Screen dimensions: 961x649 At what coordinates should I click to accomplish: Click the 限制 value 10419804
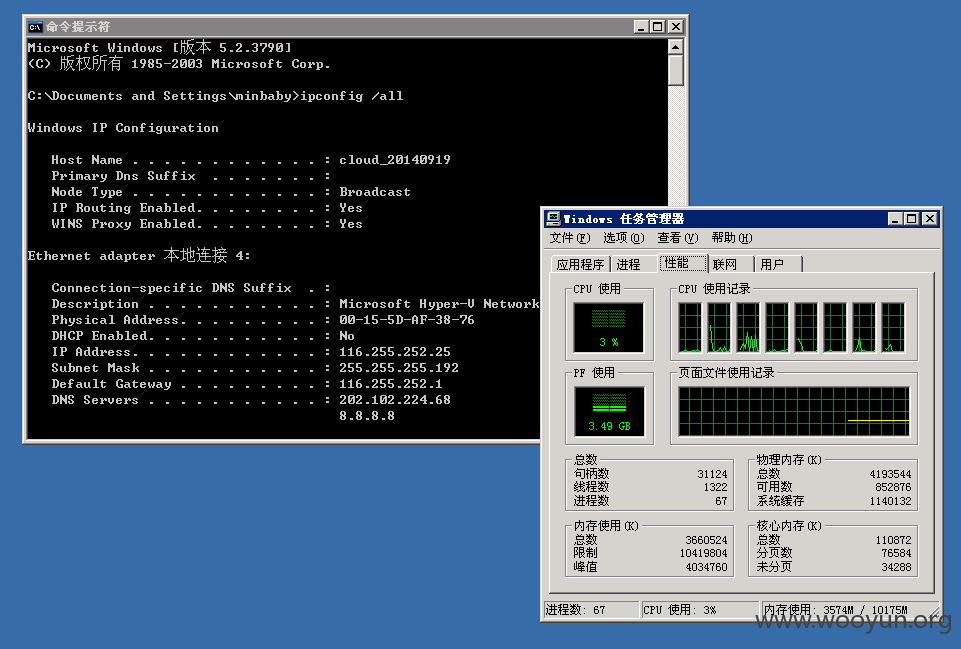pyautogui.click(x=704, y=553)
